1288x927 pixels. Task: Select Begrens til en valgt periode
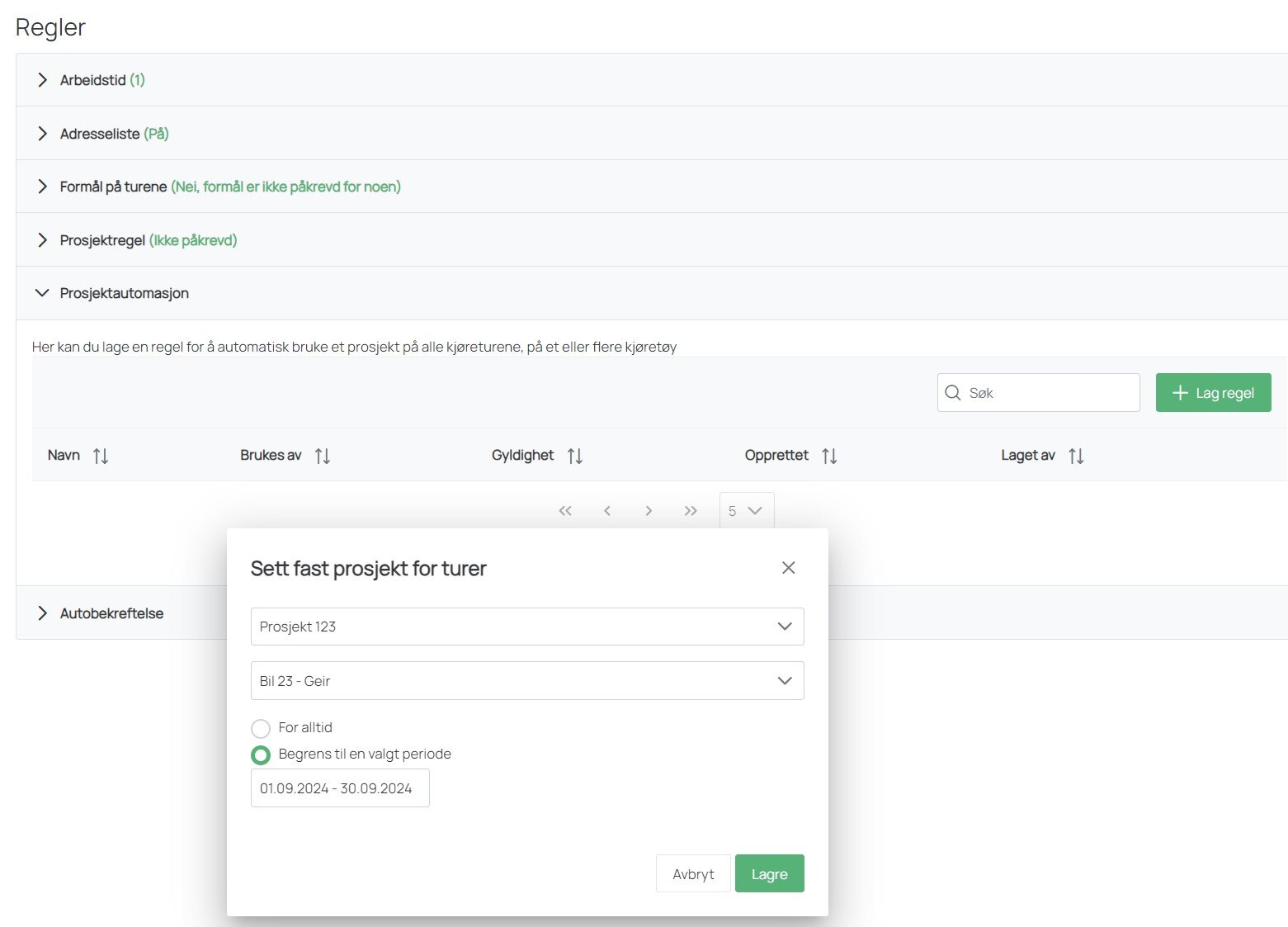(261, 754)
